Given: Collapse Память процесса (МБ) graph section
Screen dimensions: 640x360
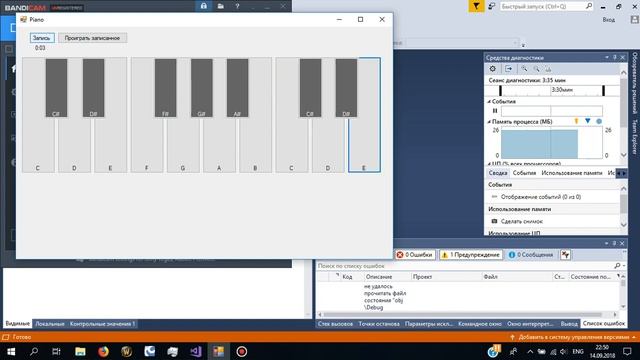Looking at the screenshot, I should click(x=489, y=122).
